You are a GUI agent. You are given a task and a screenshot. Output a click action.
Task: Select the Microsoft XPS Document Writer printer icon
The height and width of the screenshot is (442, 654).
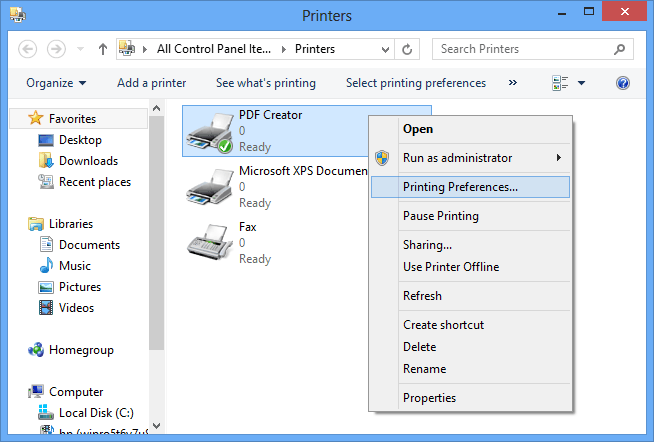click(x=209, y=187)
